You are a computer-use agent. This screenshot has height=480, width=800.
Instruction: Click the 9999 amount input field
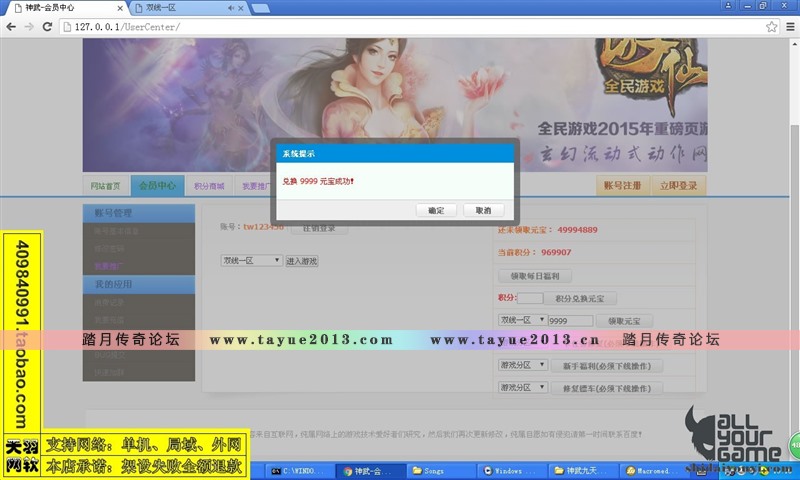[568, 320]
